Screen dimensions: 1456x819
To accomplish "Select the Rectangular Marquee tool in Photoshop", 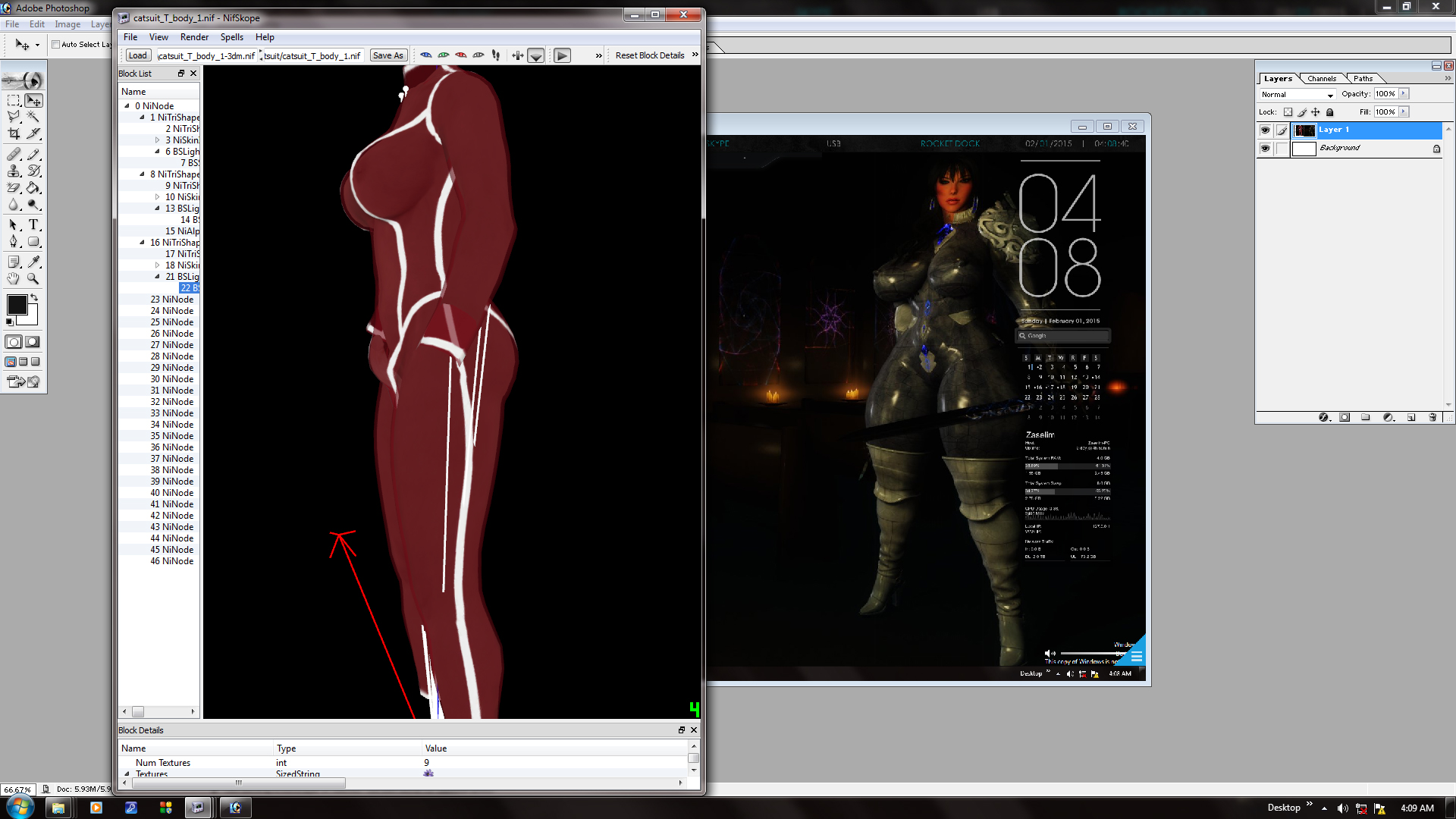I will pos(14,101).
